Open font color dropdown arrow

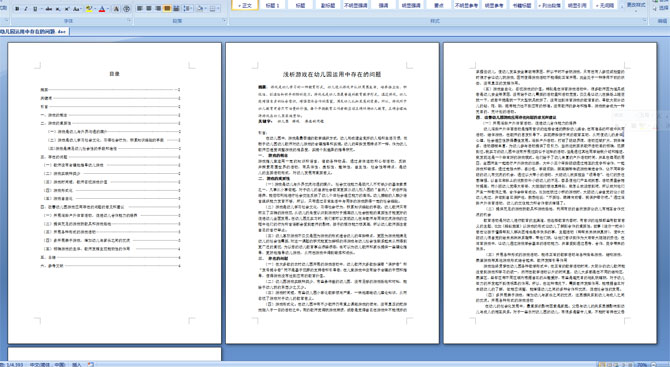[108, 9]
